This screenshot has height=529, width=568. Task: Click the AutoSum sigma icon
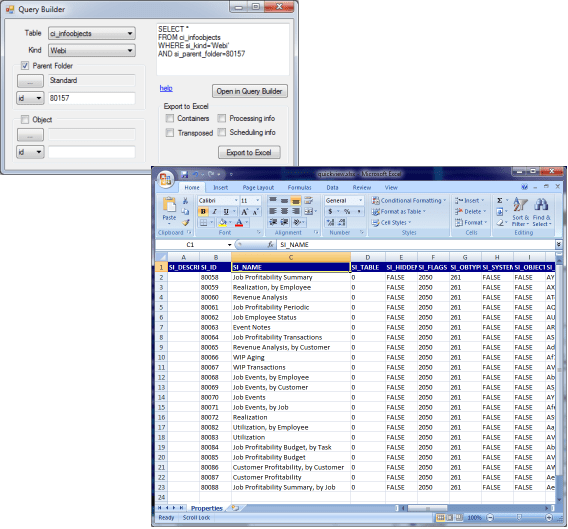pos(500,200)
